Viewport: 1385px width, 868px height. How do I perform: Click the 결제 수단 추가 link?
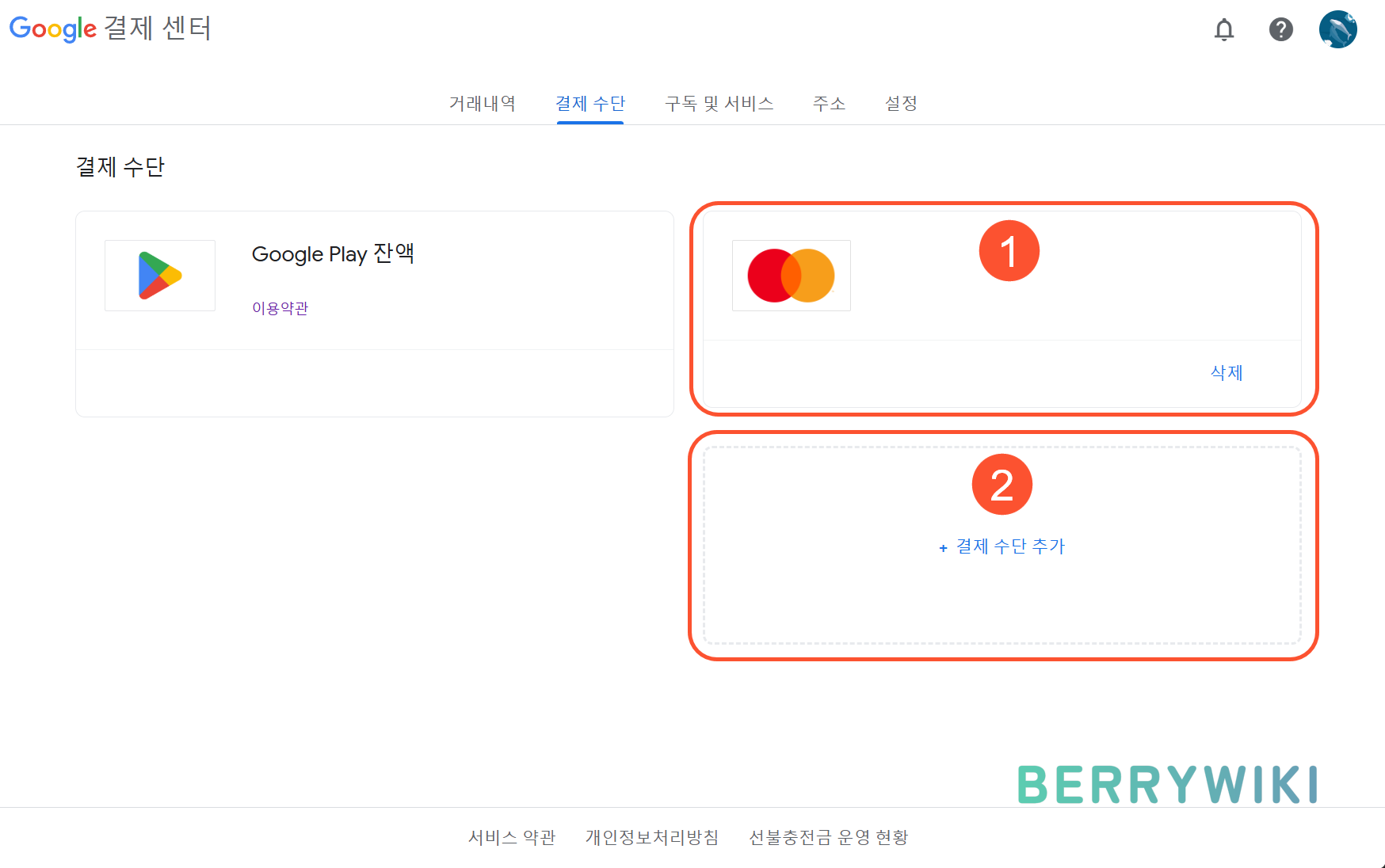pyautogui.click(x=1010, y=546)
